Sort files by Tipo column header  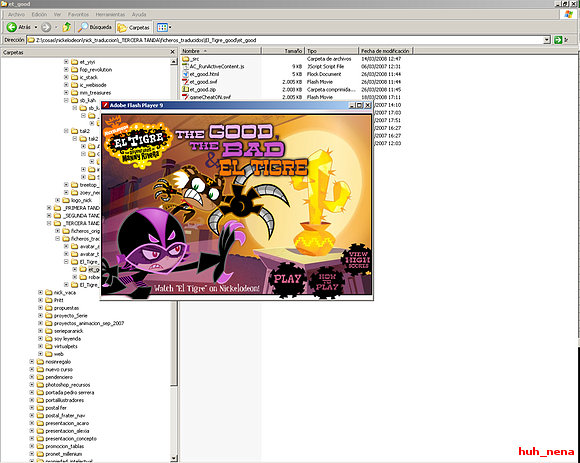(331, 51)
